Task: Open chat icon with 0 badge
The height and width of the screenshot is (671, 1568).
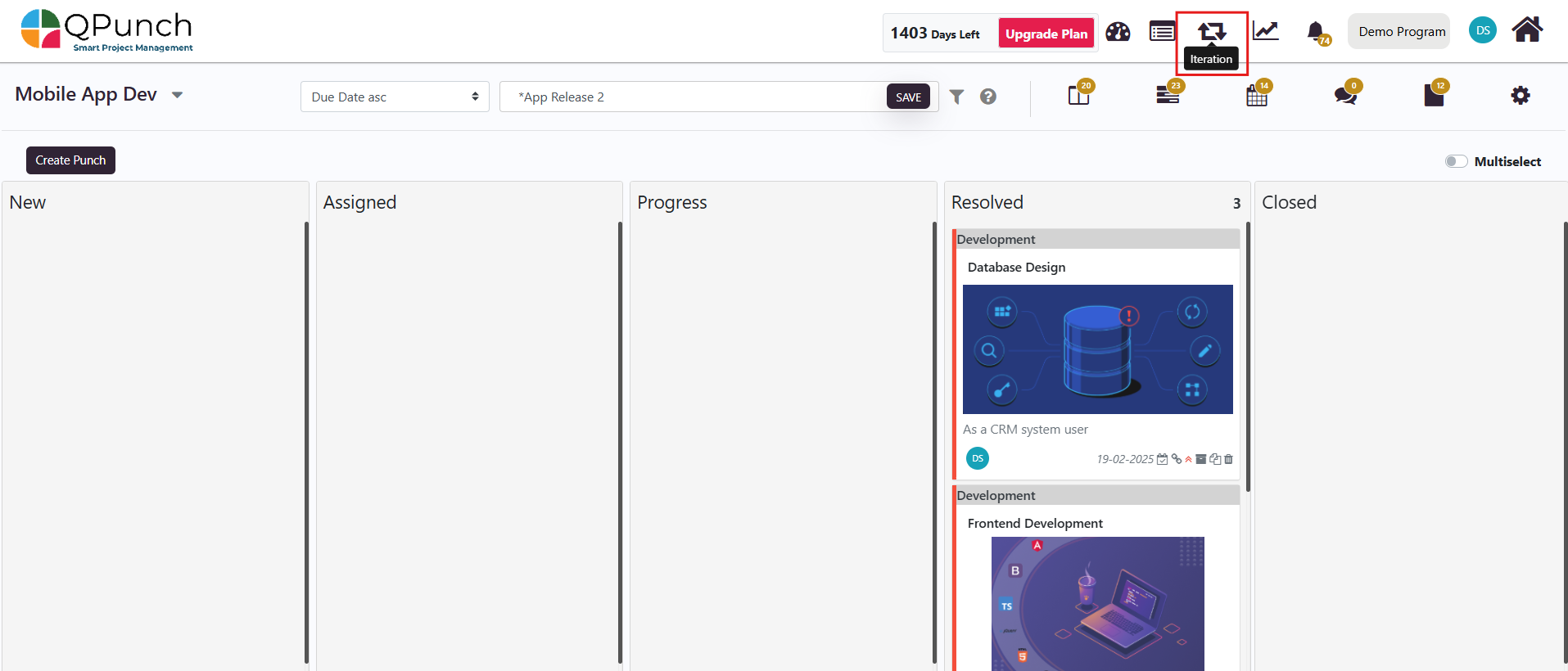Action: tap(1347, 93)
